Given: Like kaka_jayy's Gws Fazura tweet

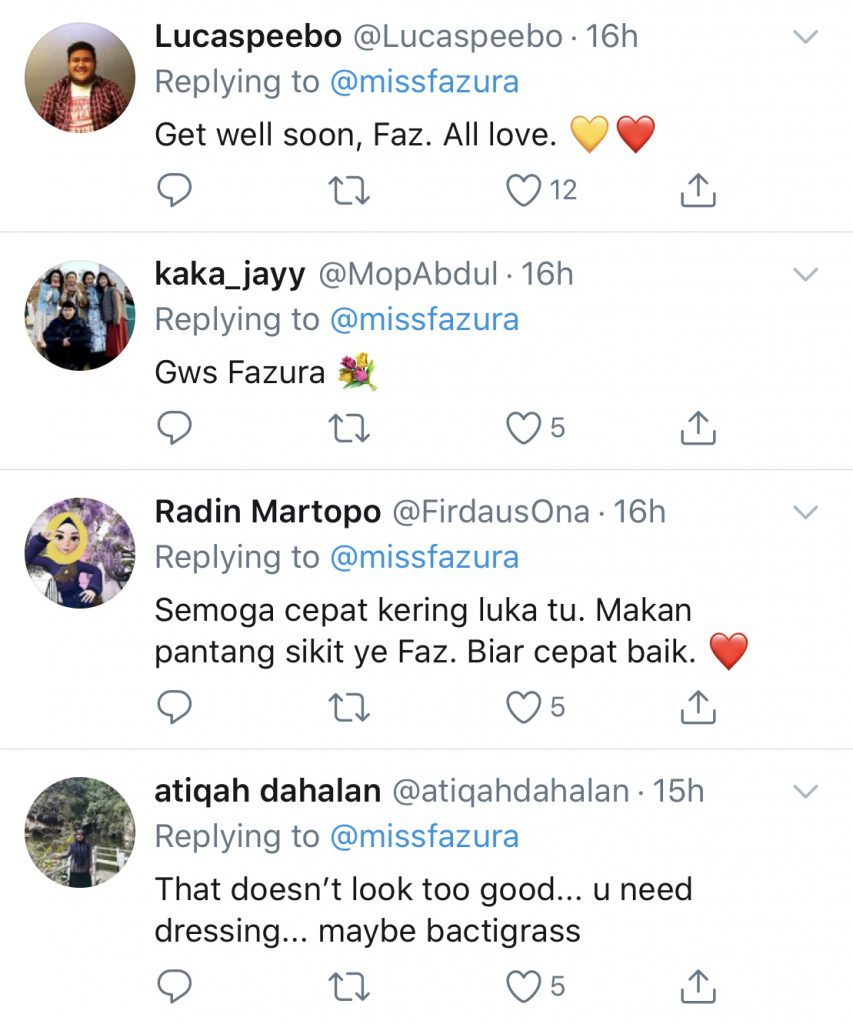Looking at the screenshot, I should click(x=522, y=428).
